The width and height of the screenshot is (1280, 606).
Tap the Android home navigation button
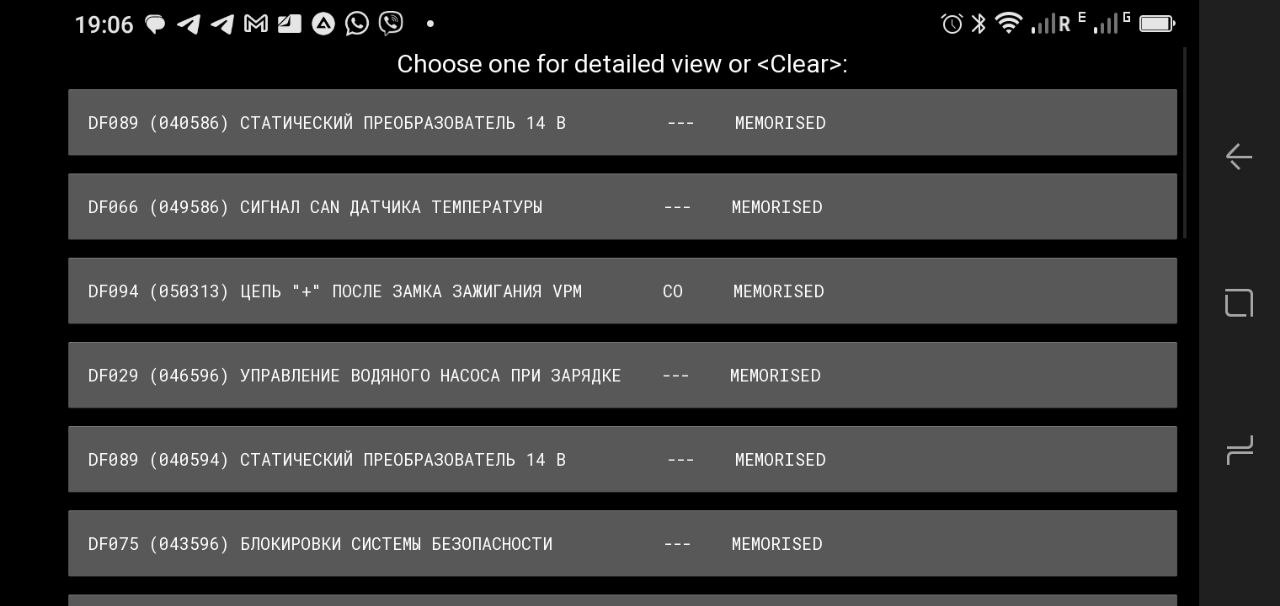coord(1239,303)
